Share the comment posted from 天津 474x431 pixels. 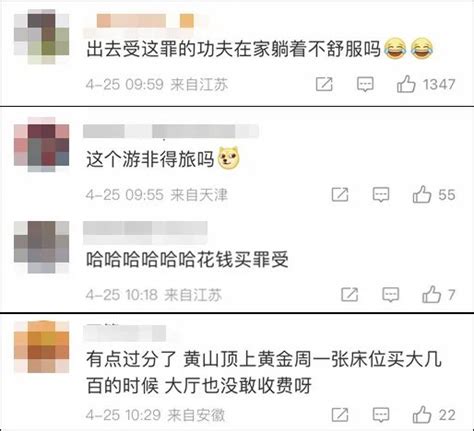340,194
